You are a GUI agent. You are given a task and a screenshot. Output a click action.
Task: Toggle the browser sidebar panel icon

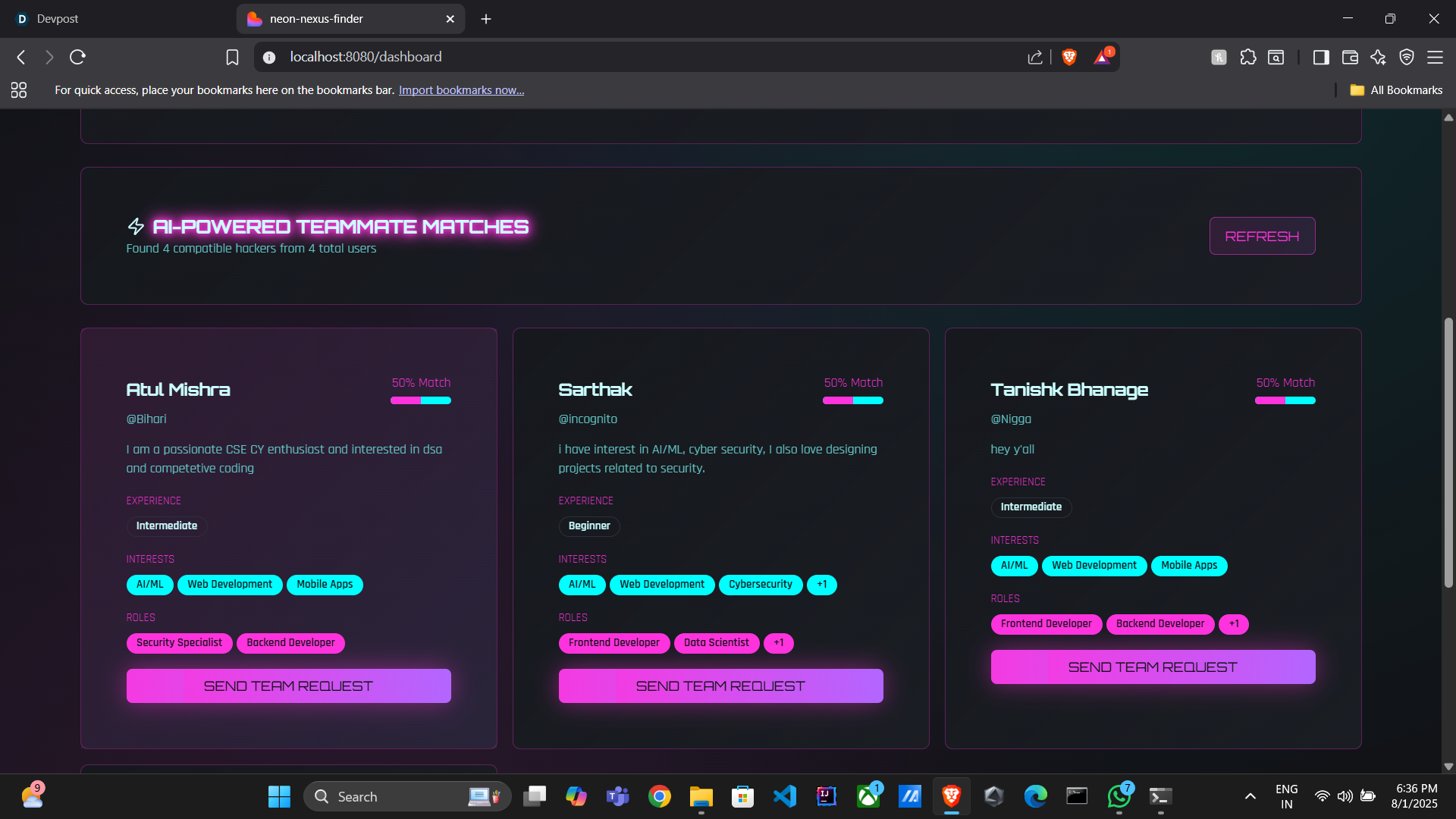click(1321, 57)
